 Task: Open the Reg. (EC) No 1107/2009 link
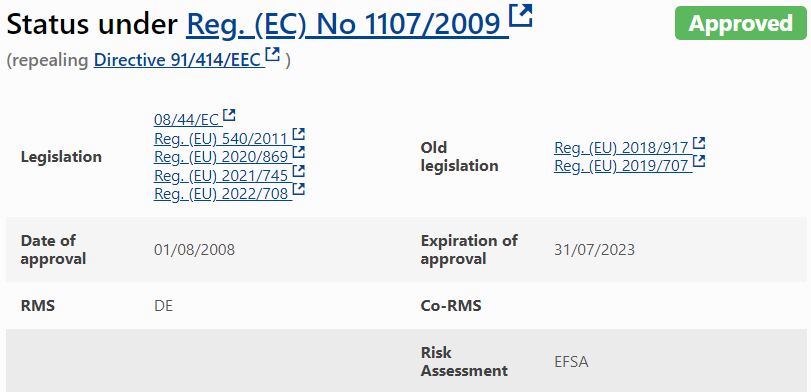347,24
